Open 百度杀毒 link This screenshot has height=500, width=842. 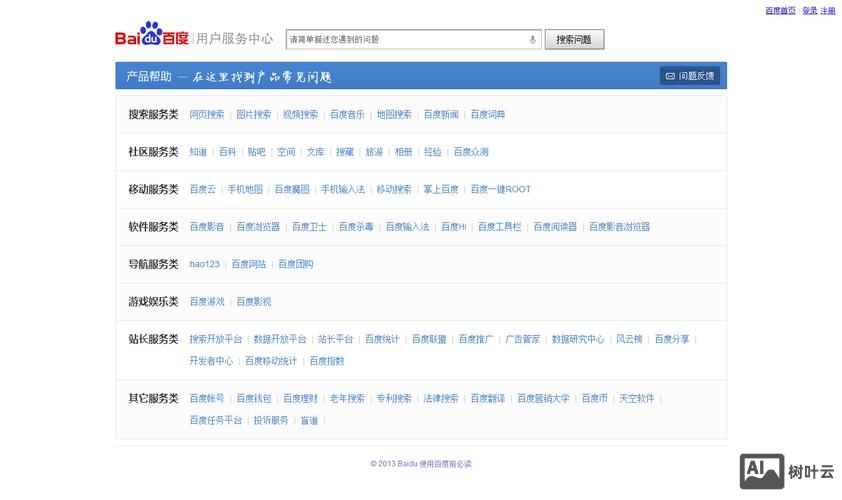point(355,227)
